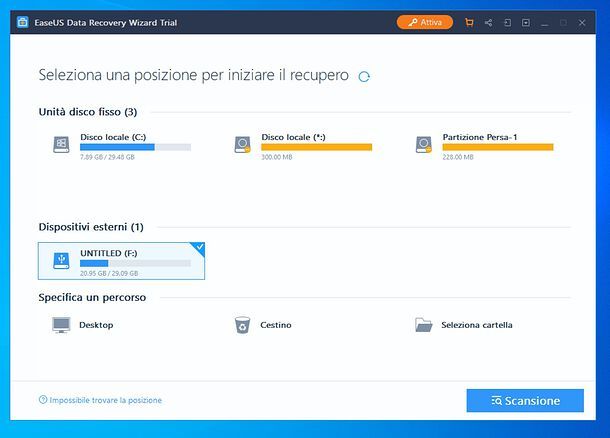Click Disco locale (C:) usage bar
The image size is (610, 438).
135,147
